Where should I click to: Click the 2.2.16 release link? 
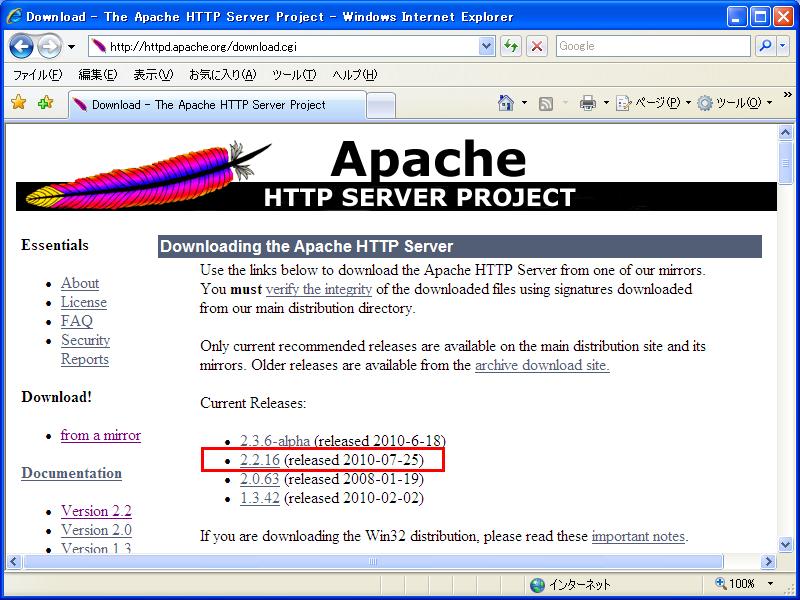point(260,460)
